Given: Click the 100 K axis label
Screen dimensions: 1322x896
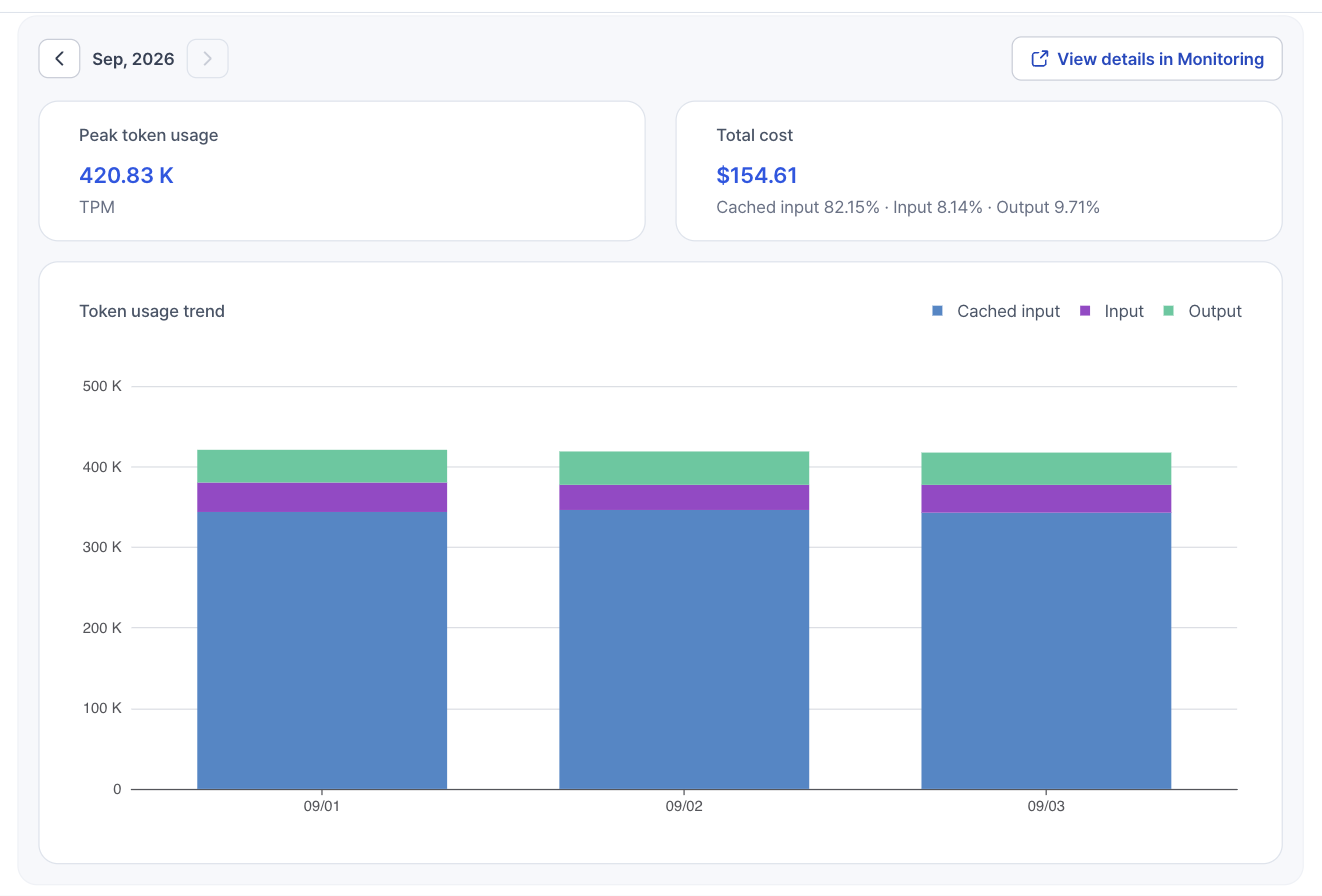Looking at the screenshot, I should point(102,709).
